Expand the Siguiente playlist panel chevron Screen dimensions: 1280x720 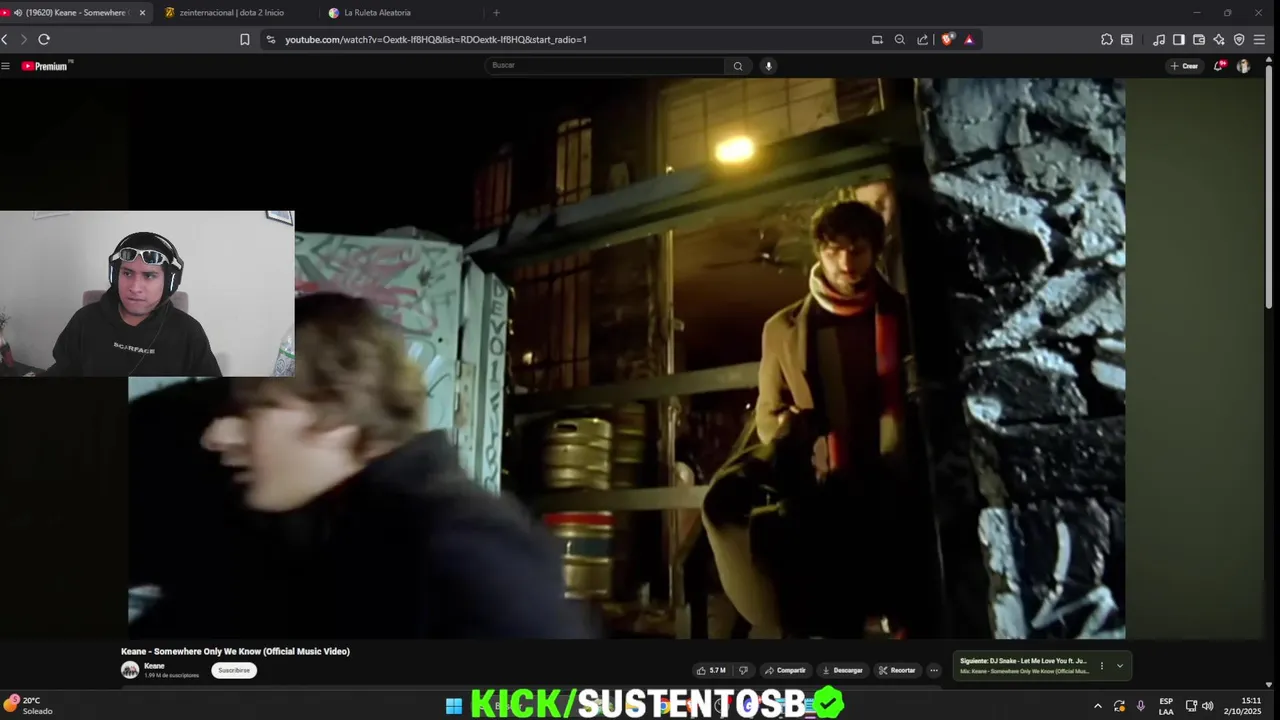pyautogui.click(x=1120, y=666)
